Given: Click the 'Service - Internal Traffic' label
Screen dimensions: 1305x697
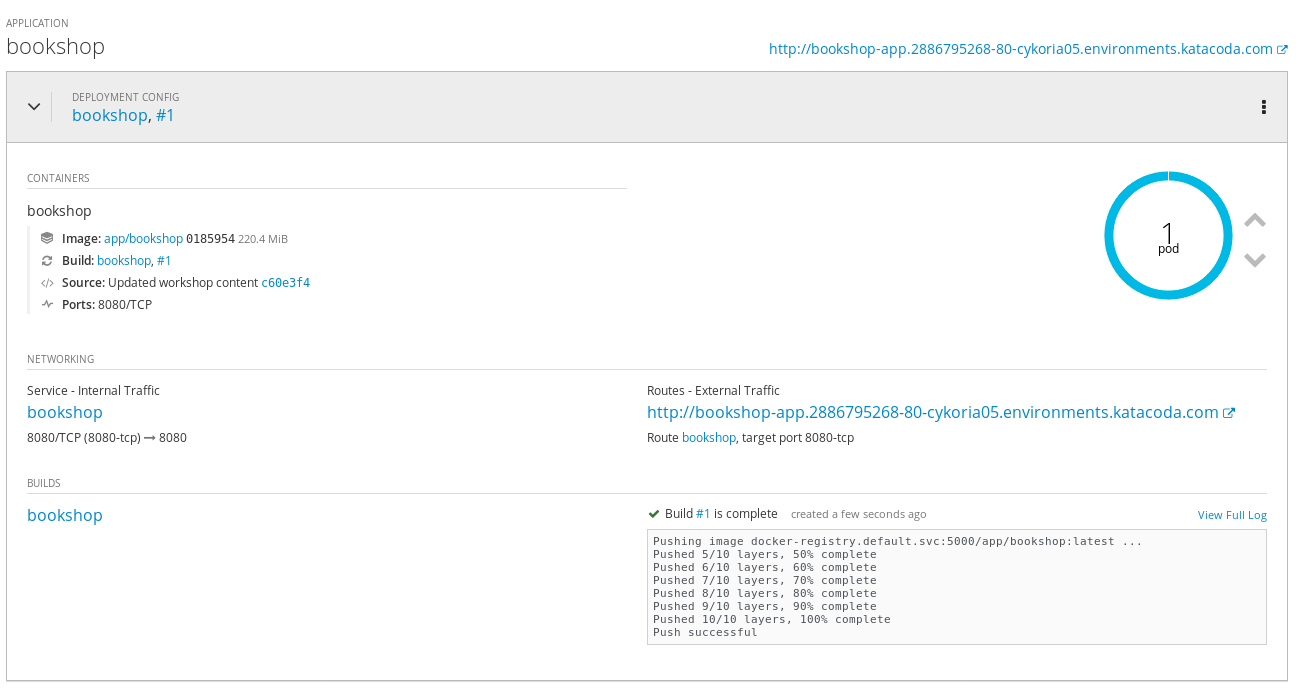Looking at the screenshot, I should (93, 391).
